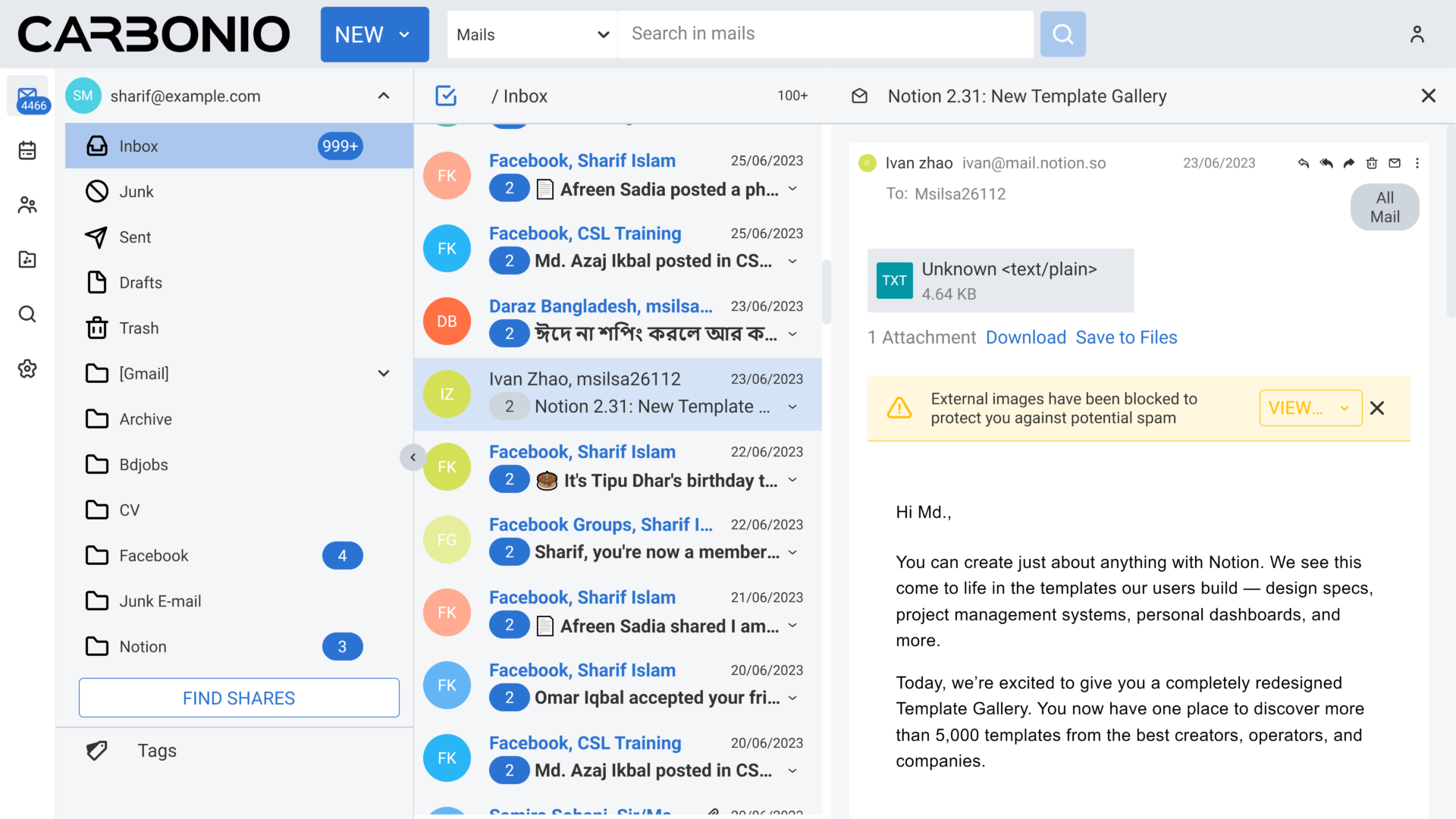
Task: Open the VIEW... images dropdown
Action: click(1310, 408)
